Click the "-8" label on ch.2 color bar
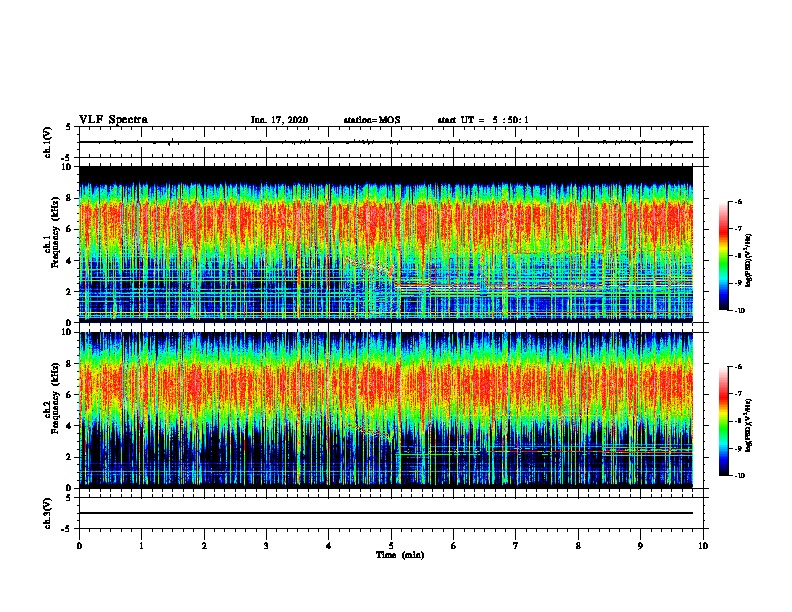 [x=738, y=421]
